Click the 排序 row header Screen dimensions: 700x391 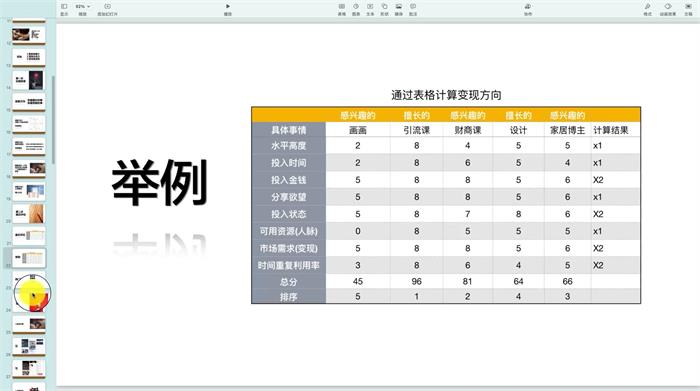pyautogui.click(x=288, y=296)
